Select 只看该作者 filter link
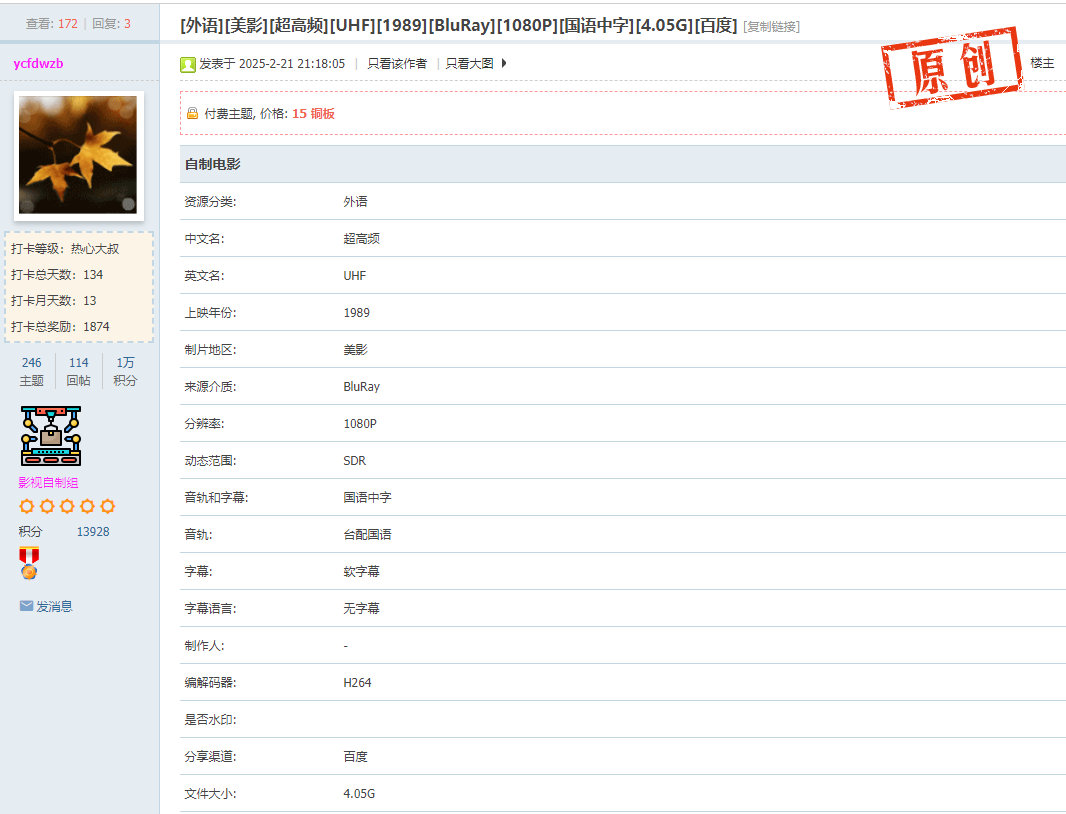The image size is (1066, 814). 397,64
